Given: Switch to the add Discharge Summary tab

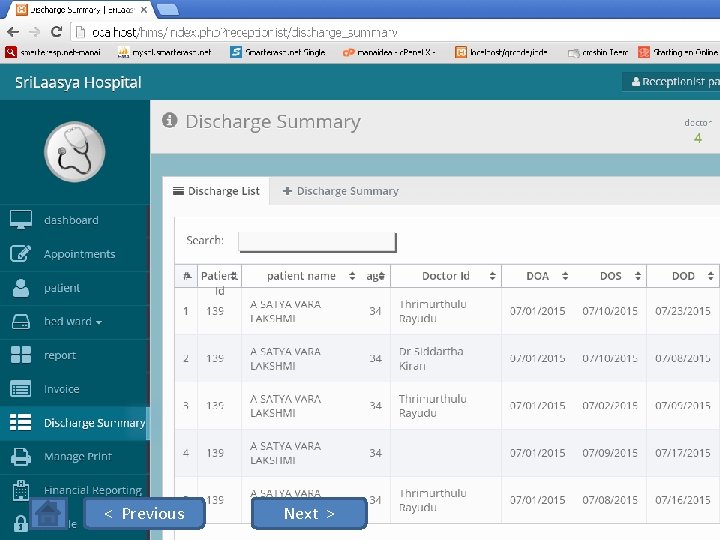Looking at the screenshot, I should (x=341, y=191).
